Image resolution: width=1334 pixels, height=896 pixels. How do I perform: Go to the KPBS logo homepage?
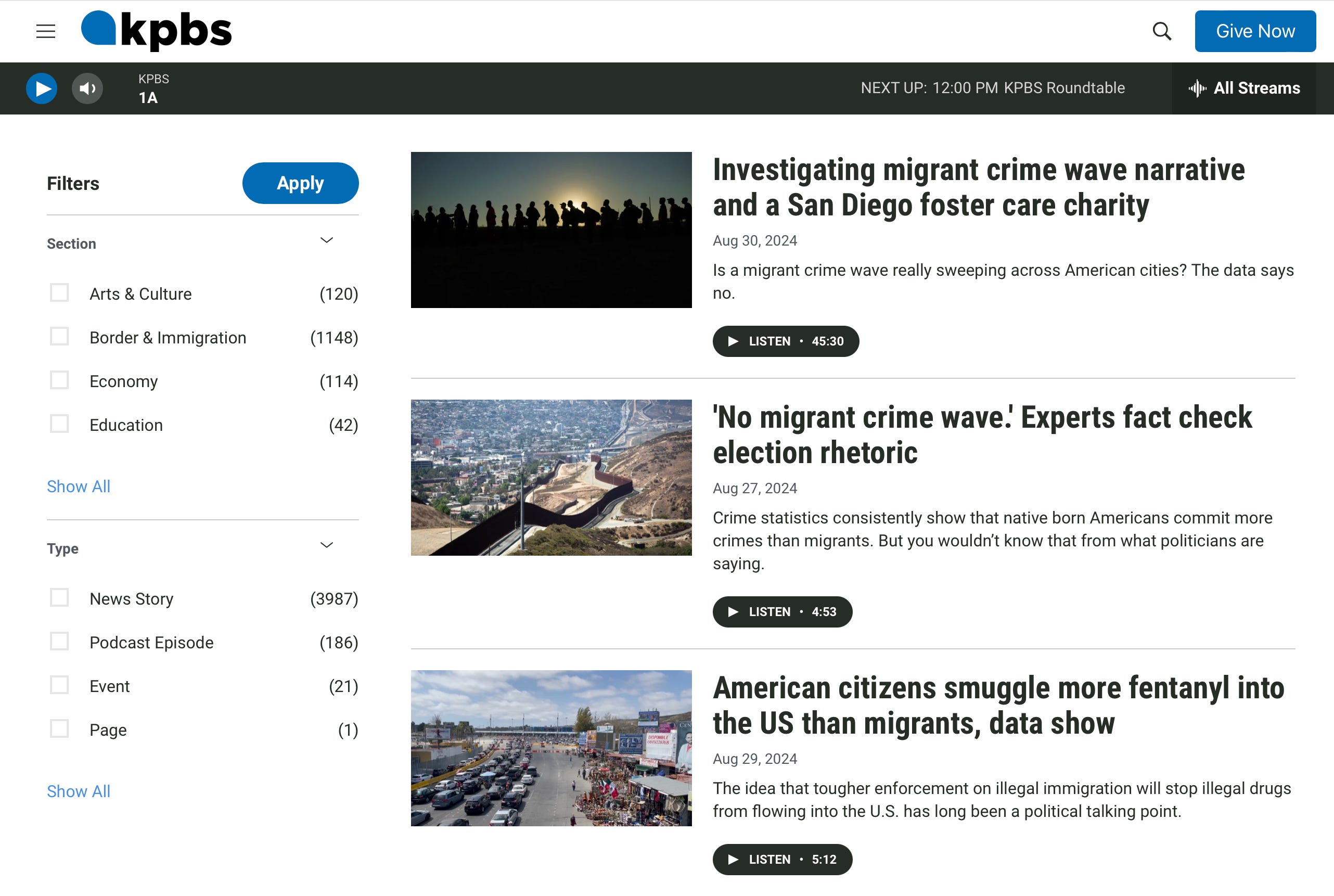[x=156, y=31]
